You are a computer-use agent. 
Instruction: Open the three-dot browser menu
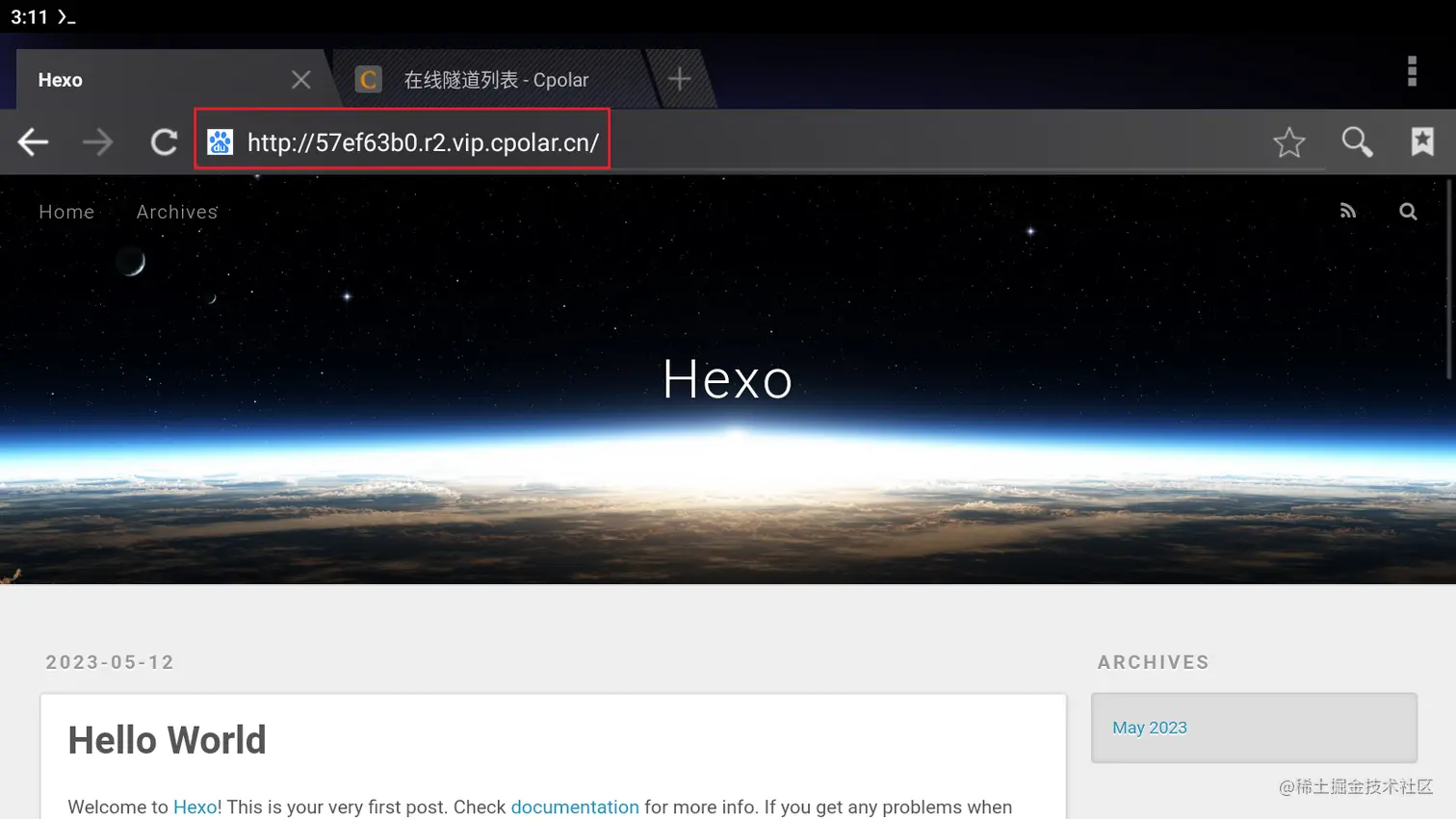pos(1412,71)
